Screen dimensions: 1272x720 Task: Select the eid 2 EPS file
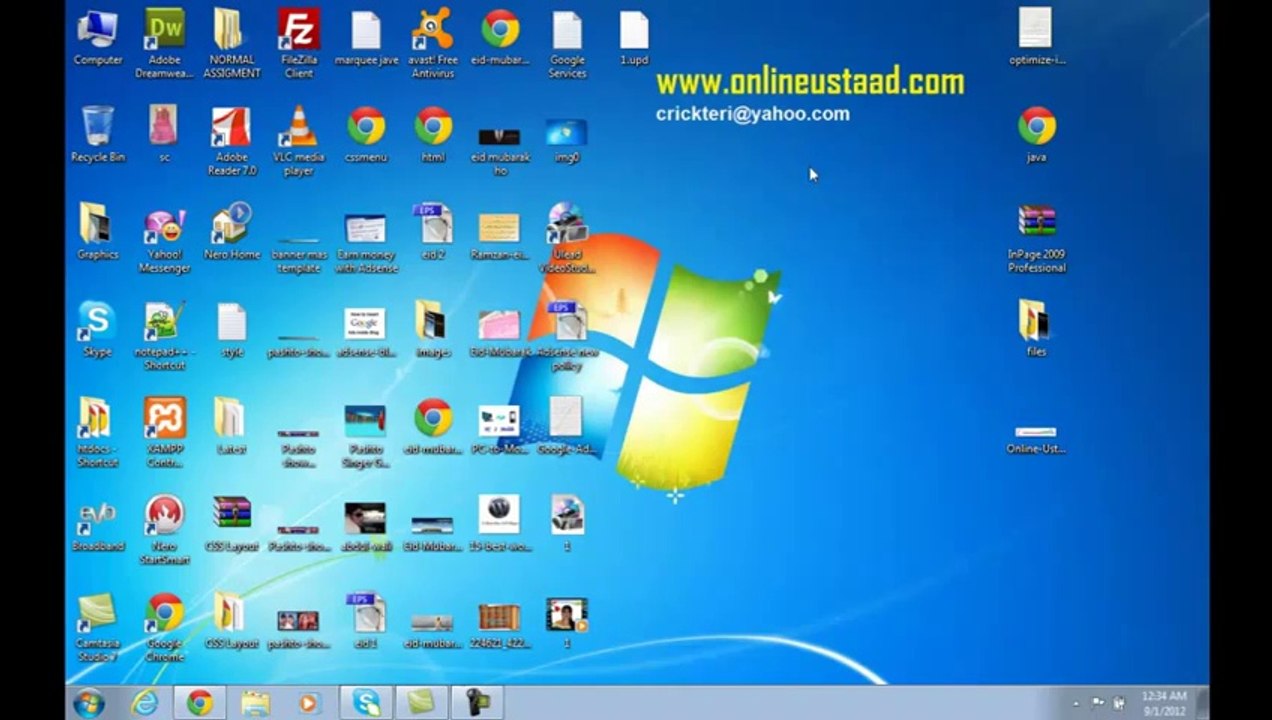(433, 231)
